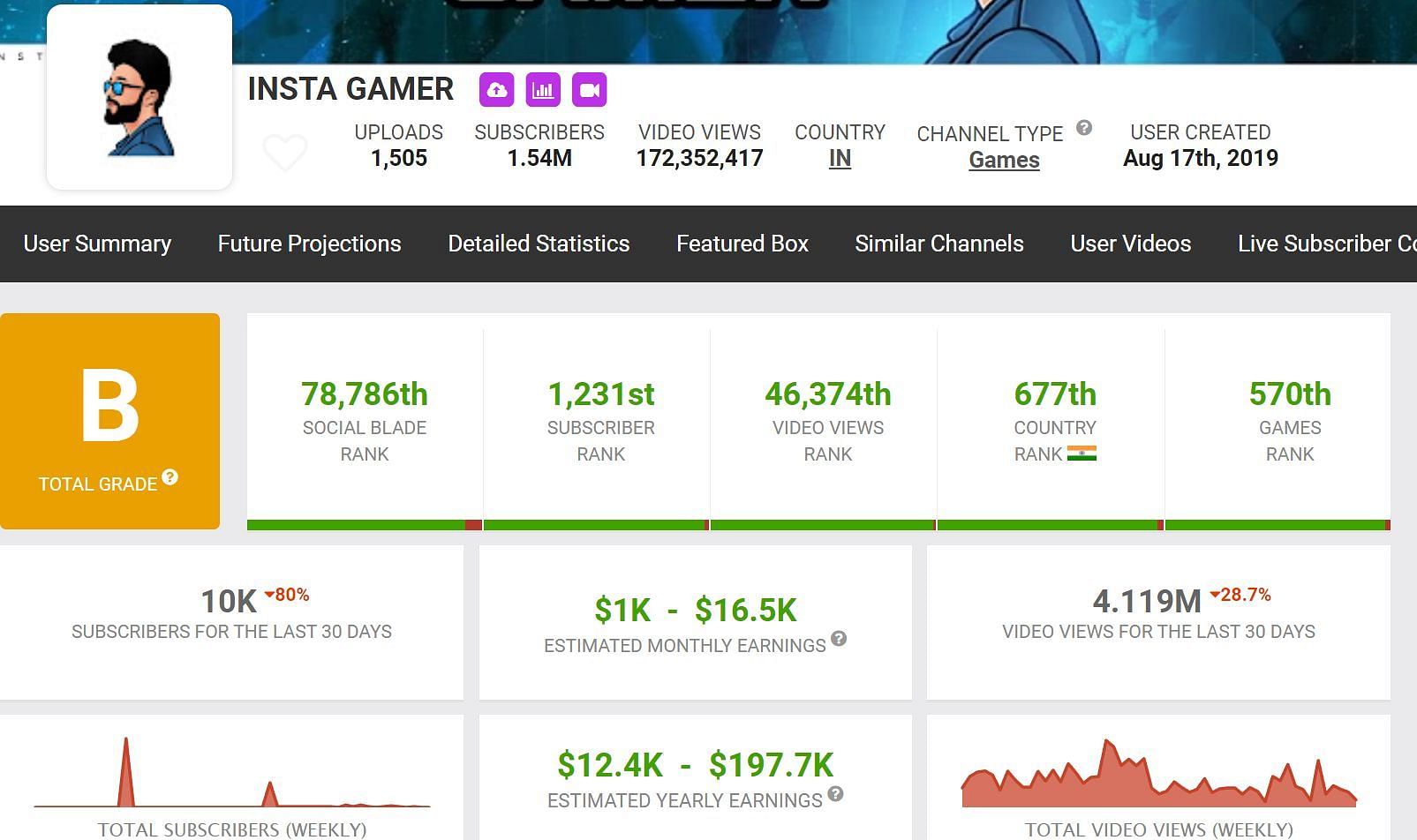Click the India flag icon
This screenshot has width=1417, height=840.
[x=1082, y=454]
